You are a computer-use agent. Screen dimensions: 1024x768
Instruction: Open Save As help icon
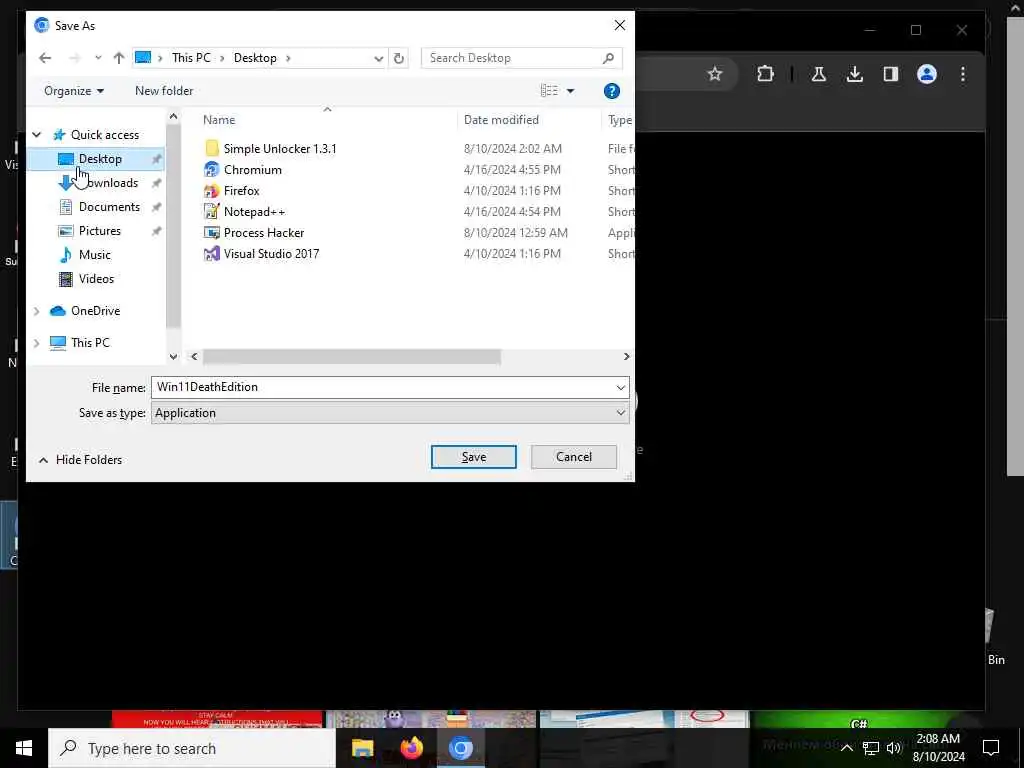point(611,91)
